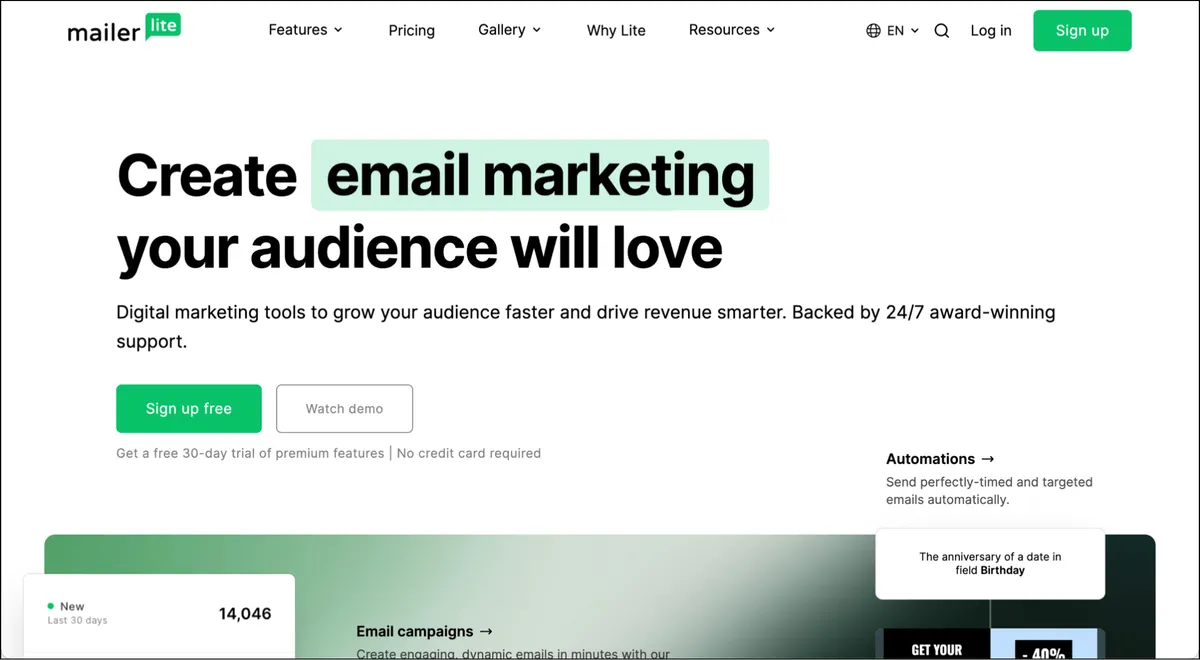The width and height of the screenshot is (1200, 660).
Task: Go to Why Lite page
Action: pyautogui.click(x=616, y=31)
